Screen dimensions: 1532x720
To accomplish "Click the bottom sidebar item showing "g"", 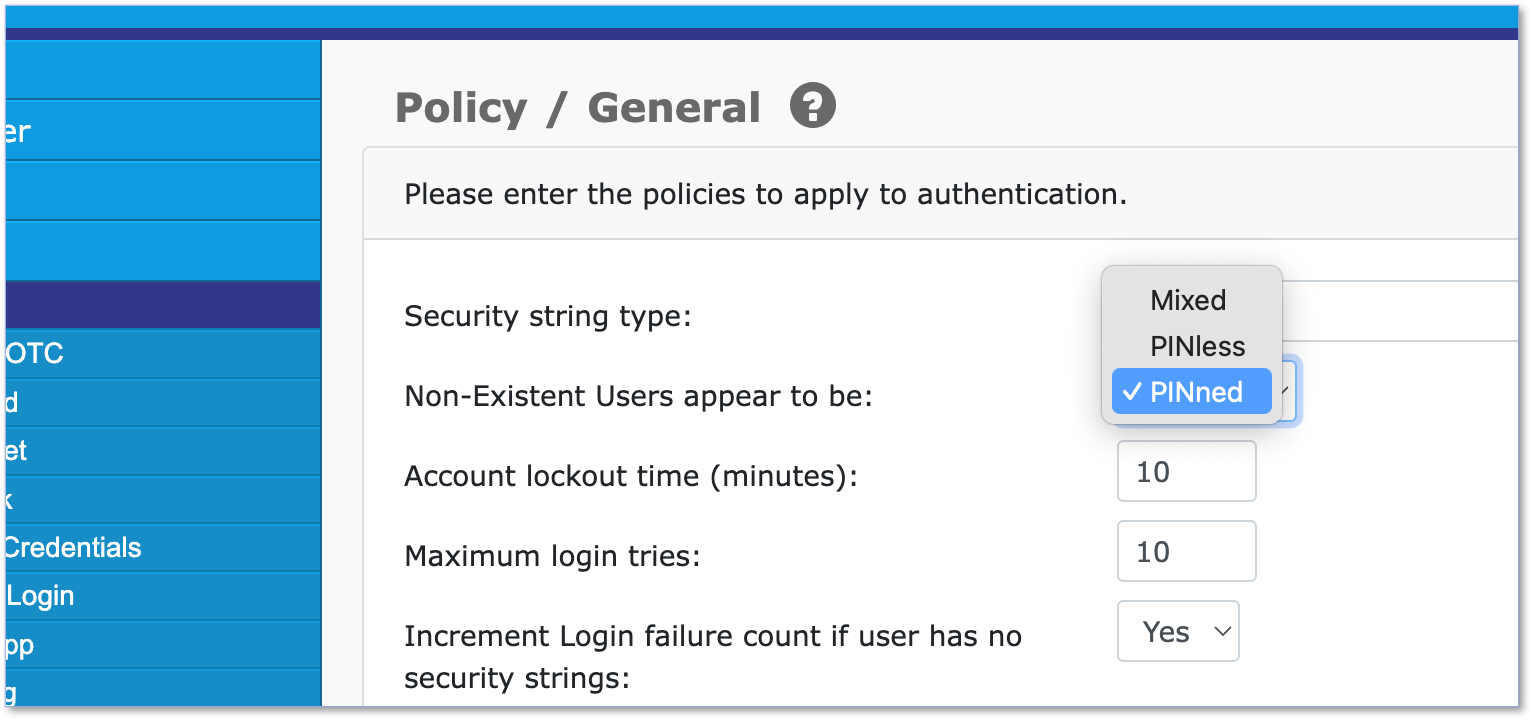I will 162,689.
